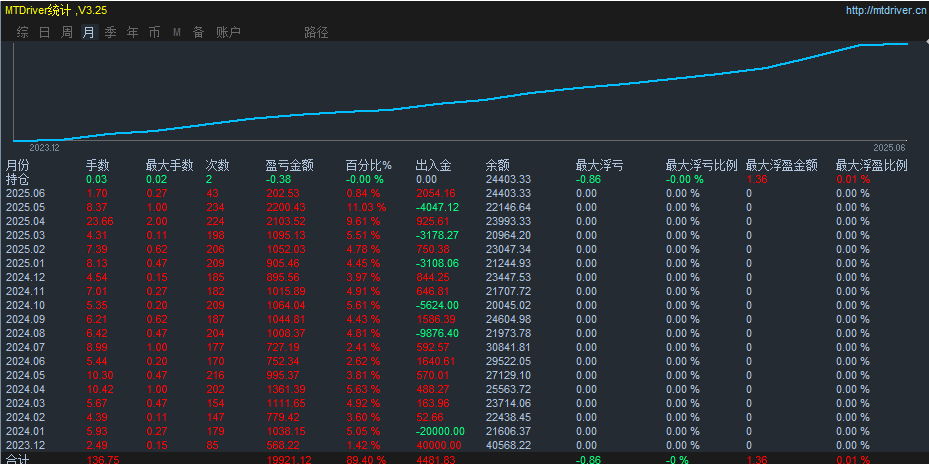The width and height of the screenshot is (929, 464).
Task: Select the 2025.03 month row
Action: [x=464, y=235]
